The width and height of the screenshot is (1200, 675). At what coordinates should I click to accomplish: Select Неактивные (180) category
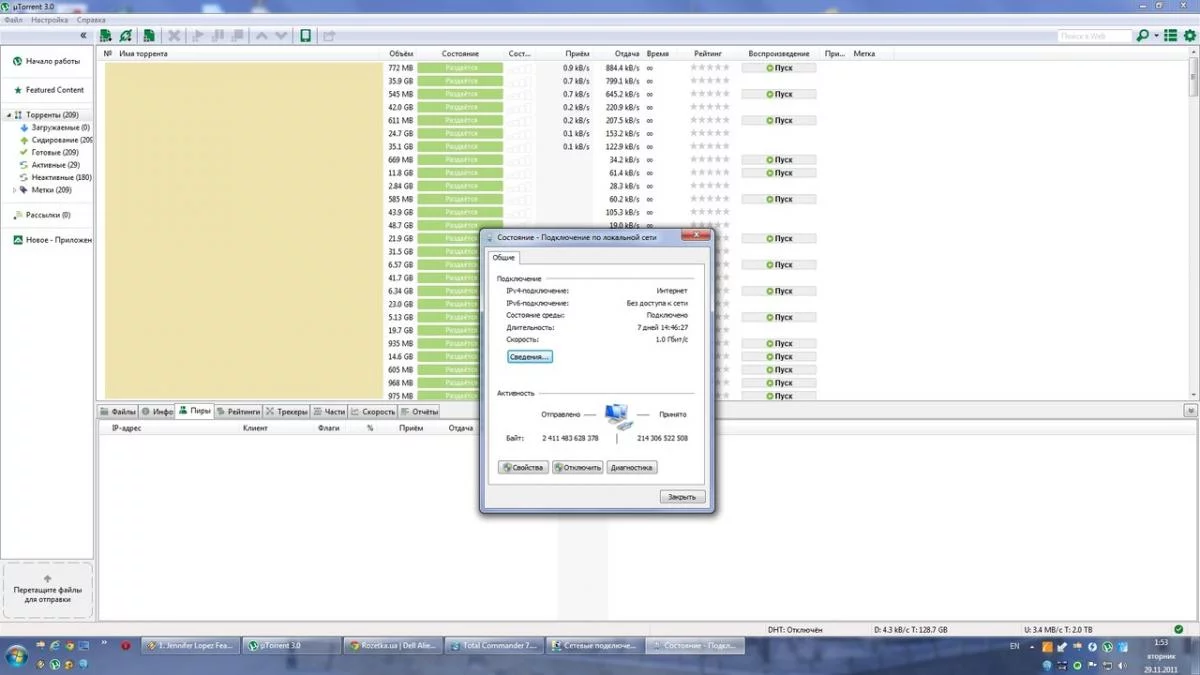[x=56, y=178]
